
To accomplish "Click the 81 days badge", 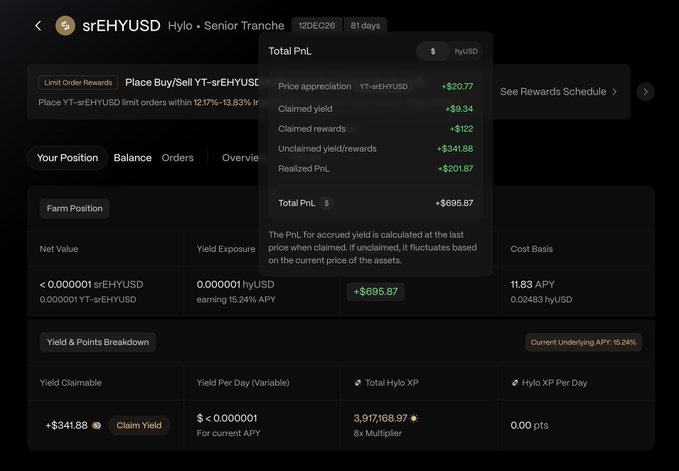I will [x=365, y=26].
